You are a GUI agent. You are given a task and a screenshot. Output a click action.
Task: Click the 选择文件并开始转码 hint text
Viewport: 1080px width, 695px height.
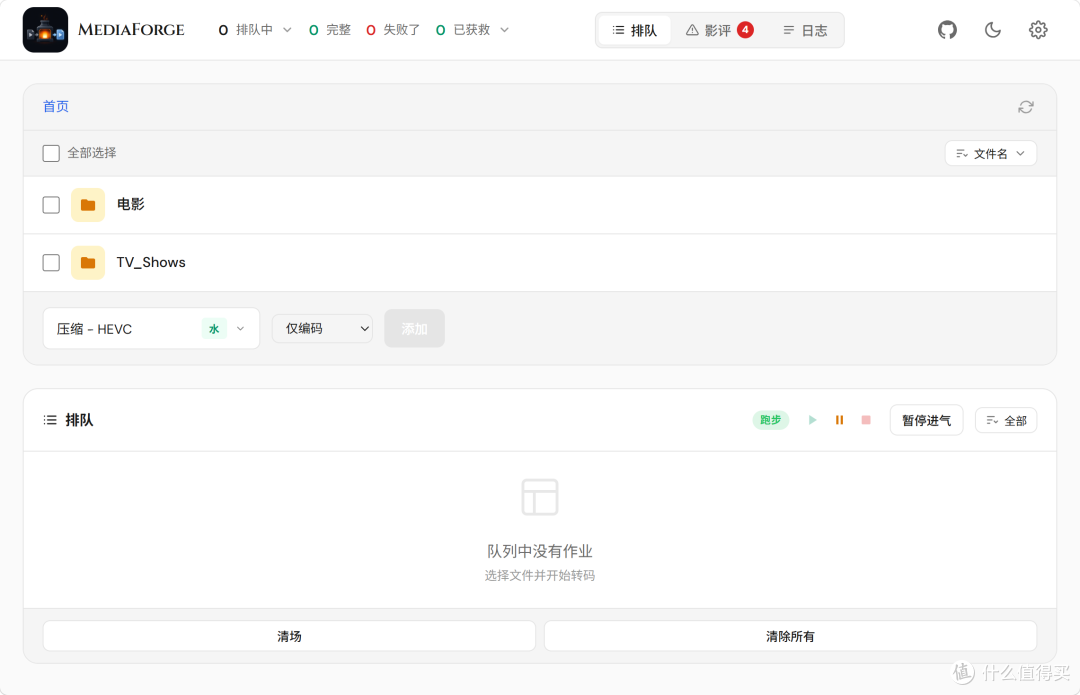(539, 575)
